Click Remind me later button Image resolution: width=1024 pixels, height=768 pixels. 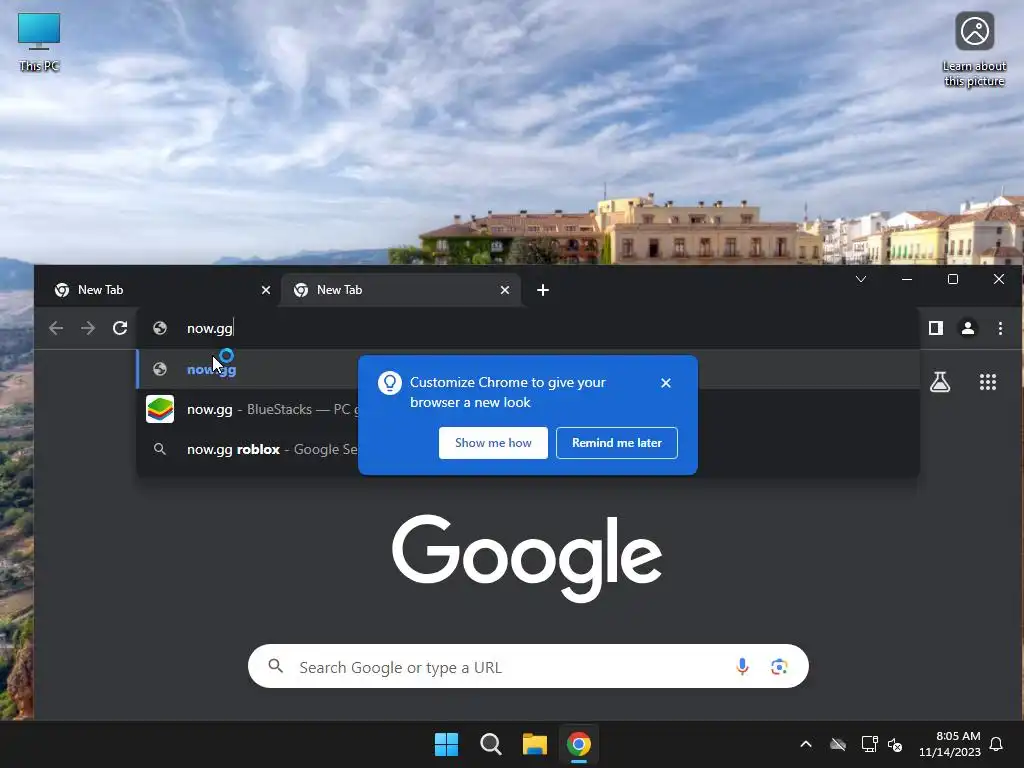(617, 443)
